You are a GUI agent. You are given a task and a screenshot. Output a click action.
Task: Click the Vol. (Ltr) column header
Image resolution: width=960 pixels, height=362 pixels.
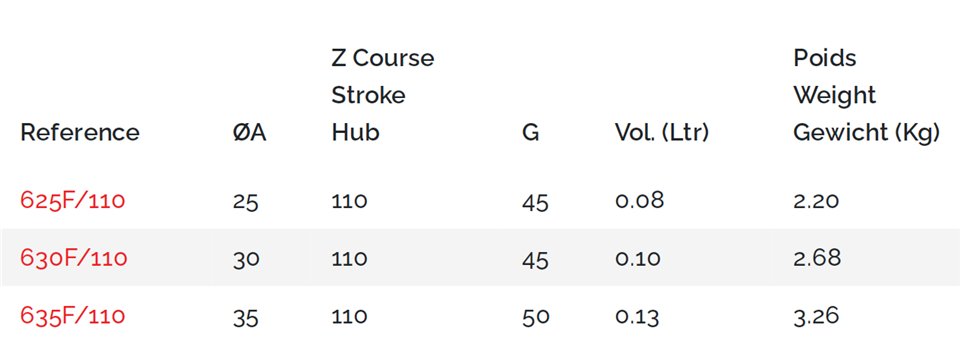[662, 132]
